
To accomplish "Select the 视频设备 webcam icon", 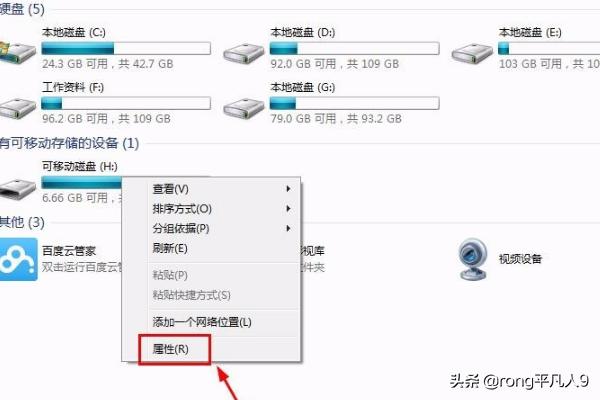I will (473, 259).
